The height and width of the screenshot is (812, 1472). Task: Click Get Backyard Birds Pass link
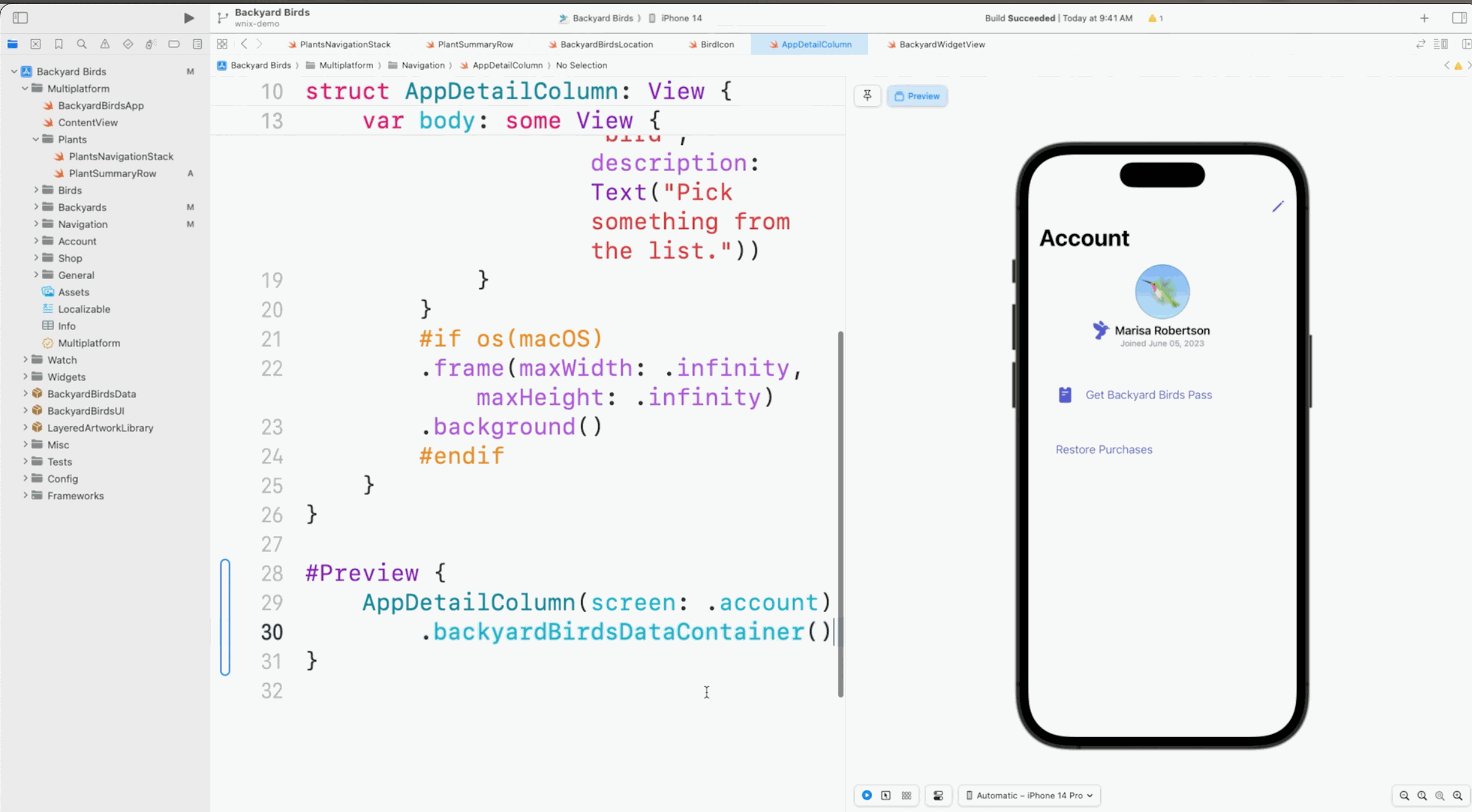(x=1148, y=394)
